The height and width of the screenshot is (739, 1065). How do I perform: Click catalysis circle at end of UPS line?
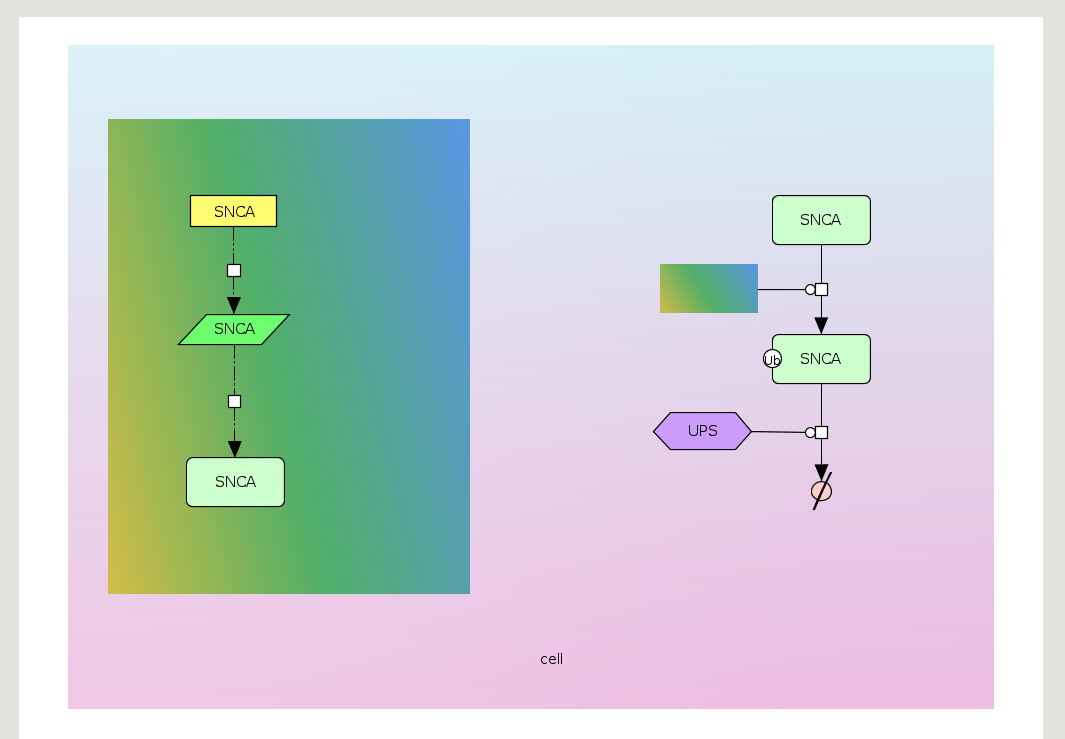[x=810, y=432]
